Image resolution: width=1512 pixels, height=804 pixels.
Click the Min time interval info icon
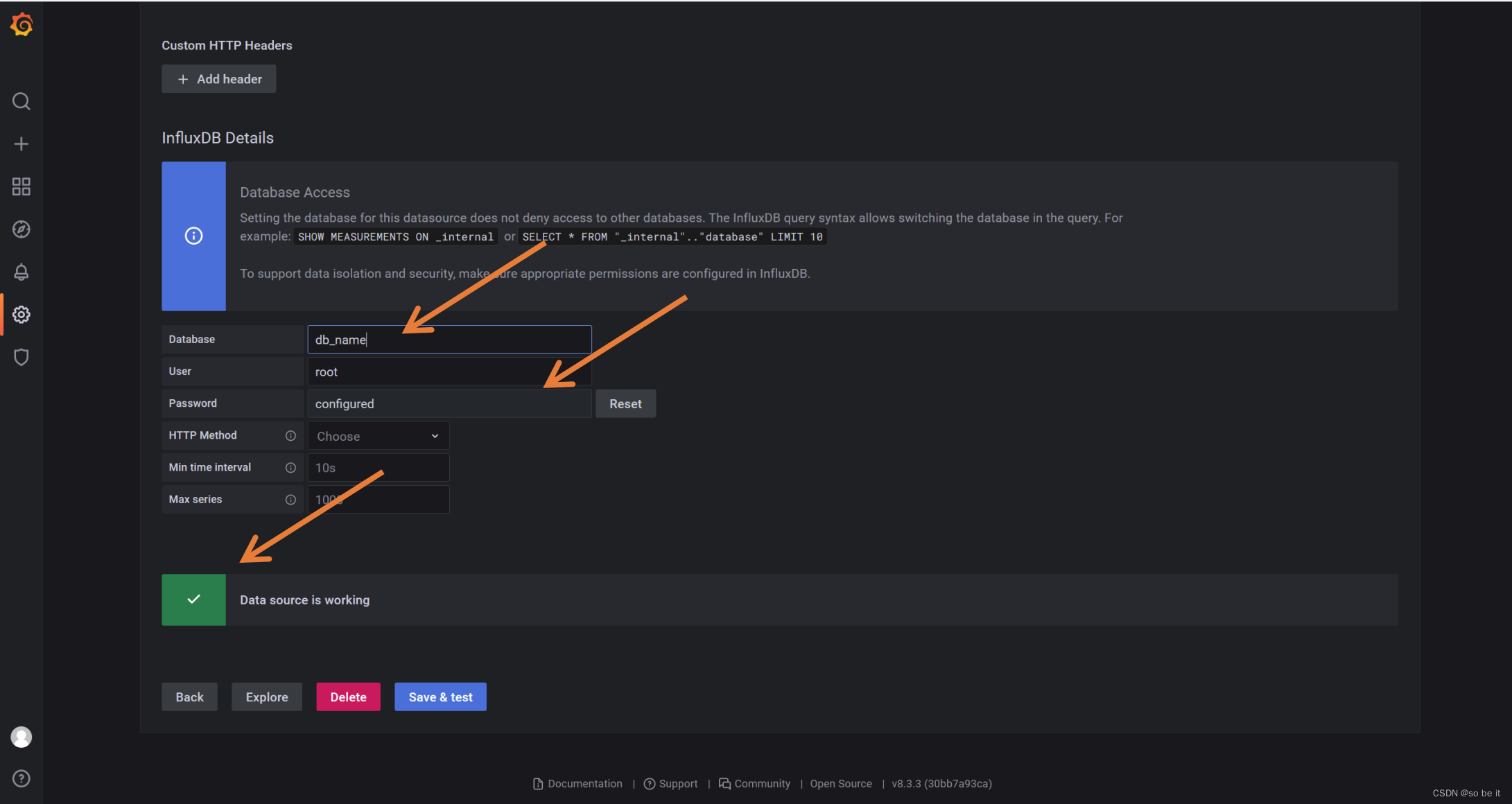coord(290,468)
